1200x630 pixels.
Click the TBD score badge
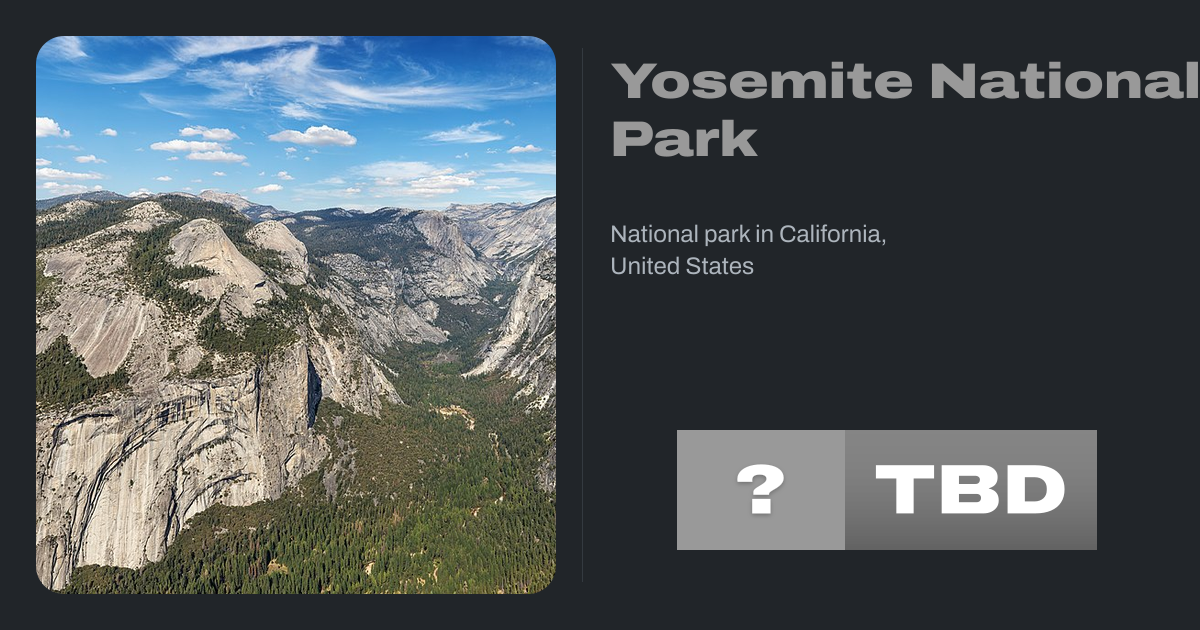pyautogui.click(x=970, y=490)
